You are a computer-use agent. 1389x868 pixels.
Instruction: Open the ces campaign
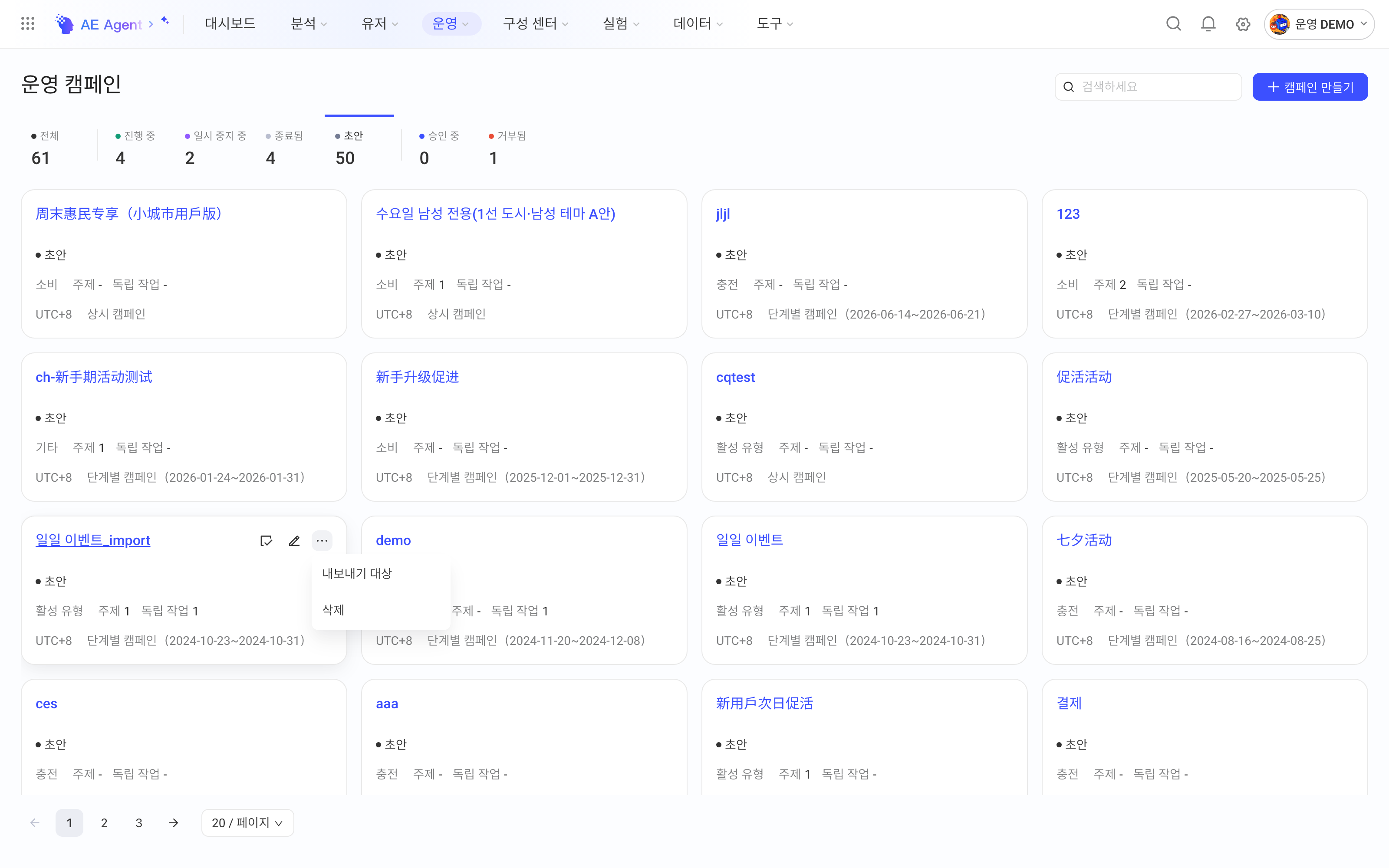(x=46, y=704)
